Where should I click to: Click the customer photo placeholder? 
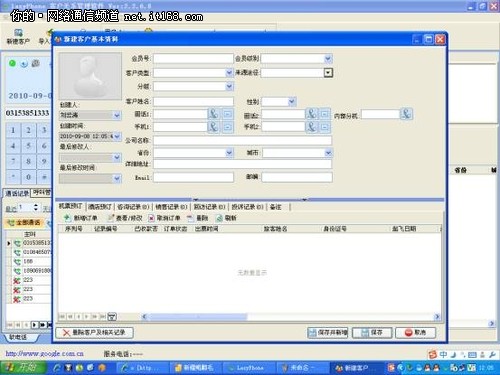coord(90,76)
